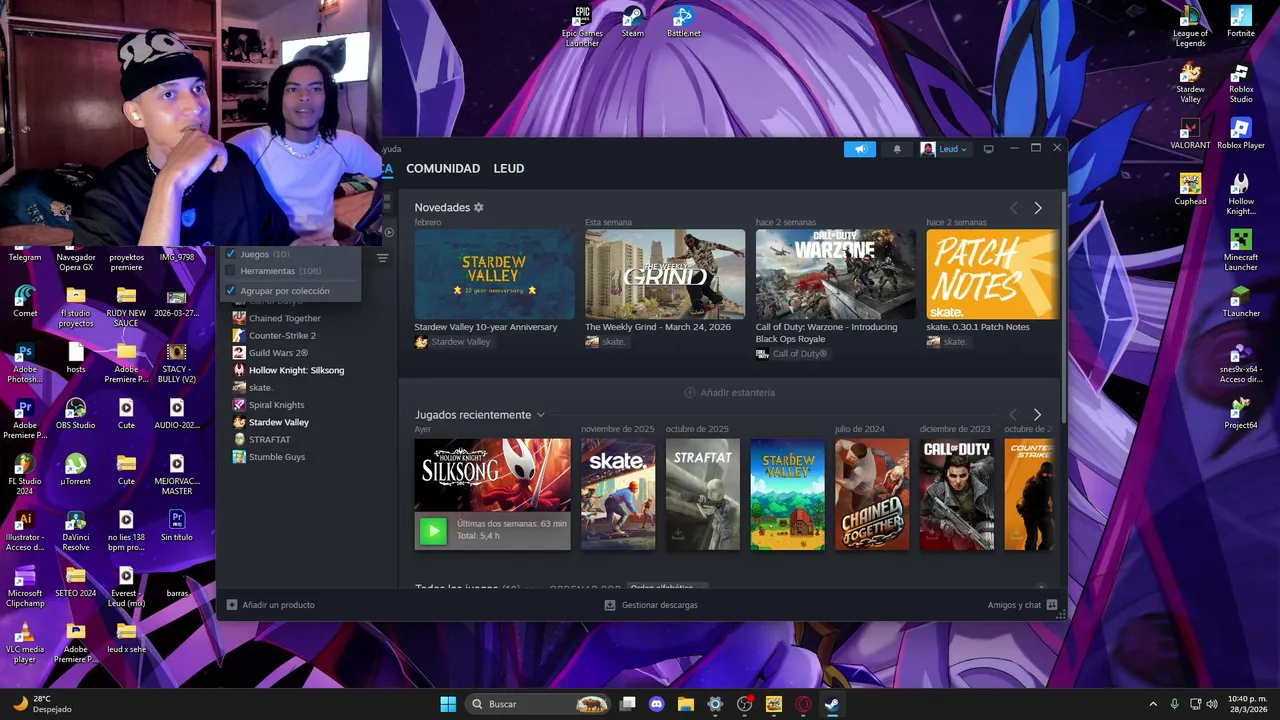Switch Steam to Big Picture mode
The width and height of the screenshot is (1280, 720).
coord(988,149)
